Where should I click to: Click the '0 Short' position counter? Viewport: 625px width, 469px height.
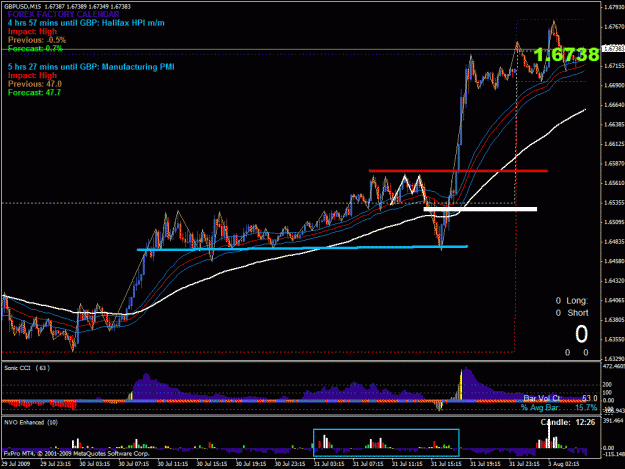tap(572, 313)
